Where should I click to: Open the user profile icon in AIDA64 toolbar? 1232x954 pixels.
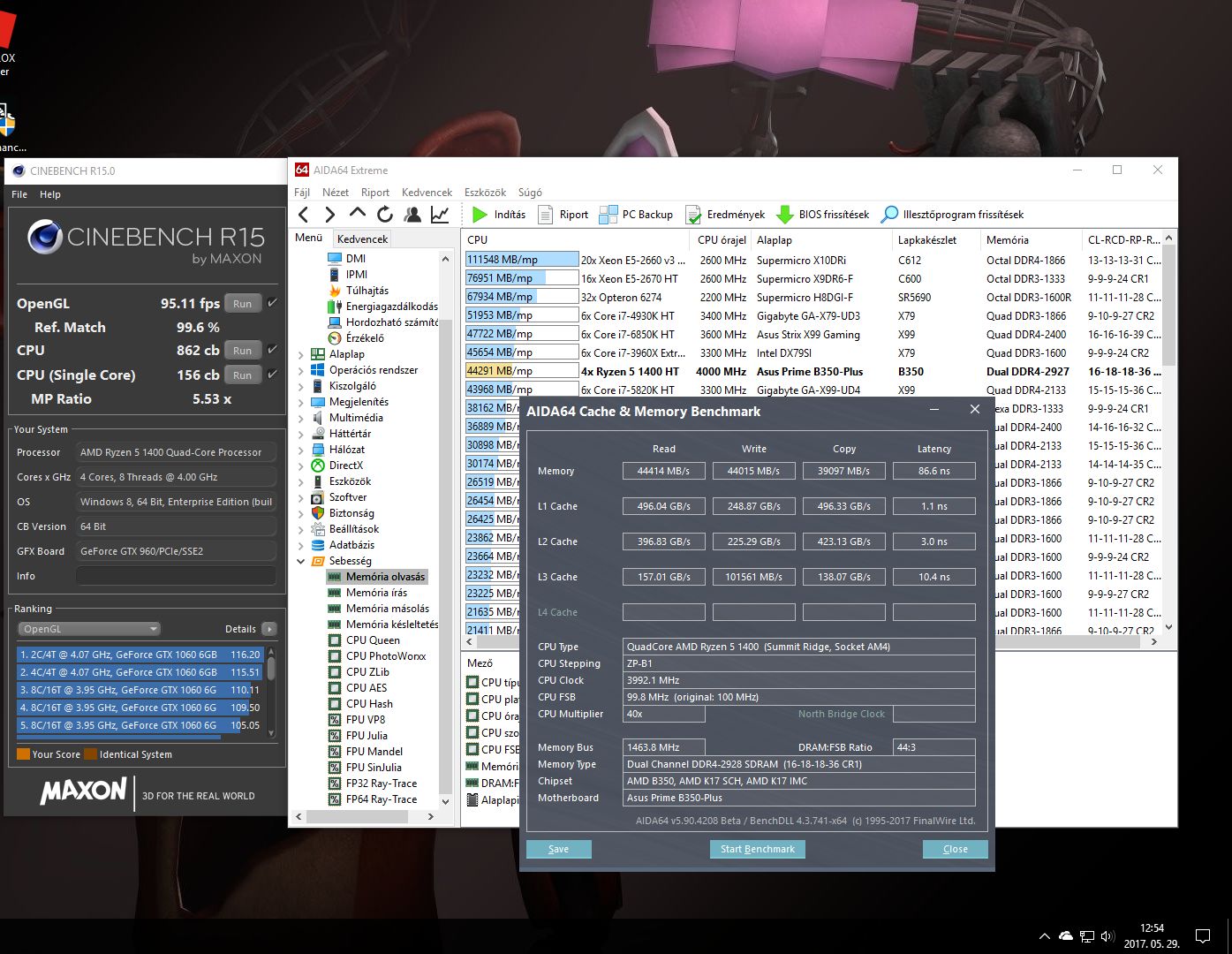412,215
